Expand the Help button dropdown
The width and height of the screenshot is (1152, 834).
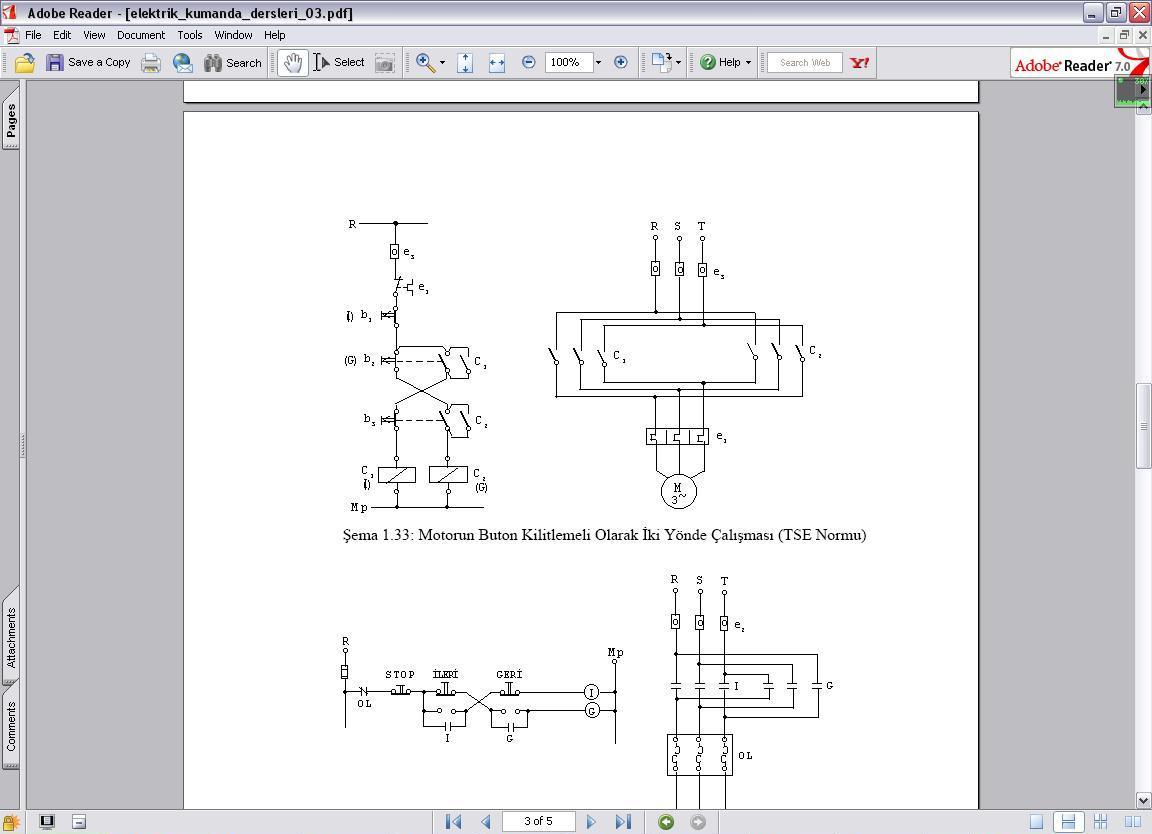[748, 62]
